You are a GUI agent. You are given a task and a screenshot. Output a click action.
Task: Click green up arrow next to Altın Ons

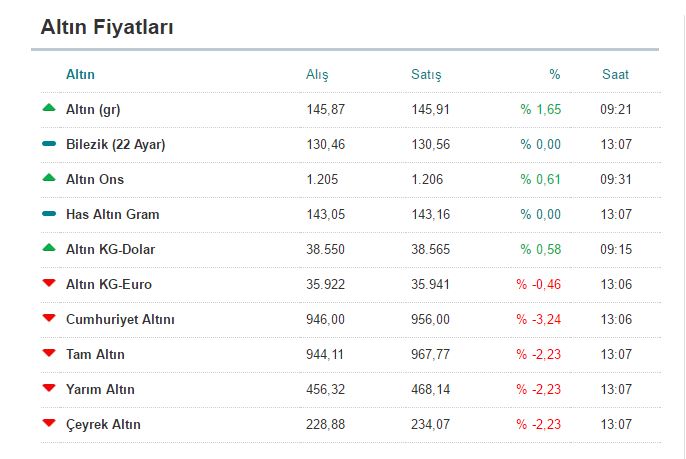click(49, 178)
